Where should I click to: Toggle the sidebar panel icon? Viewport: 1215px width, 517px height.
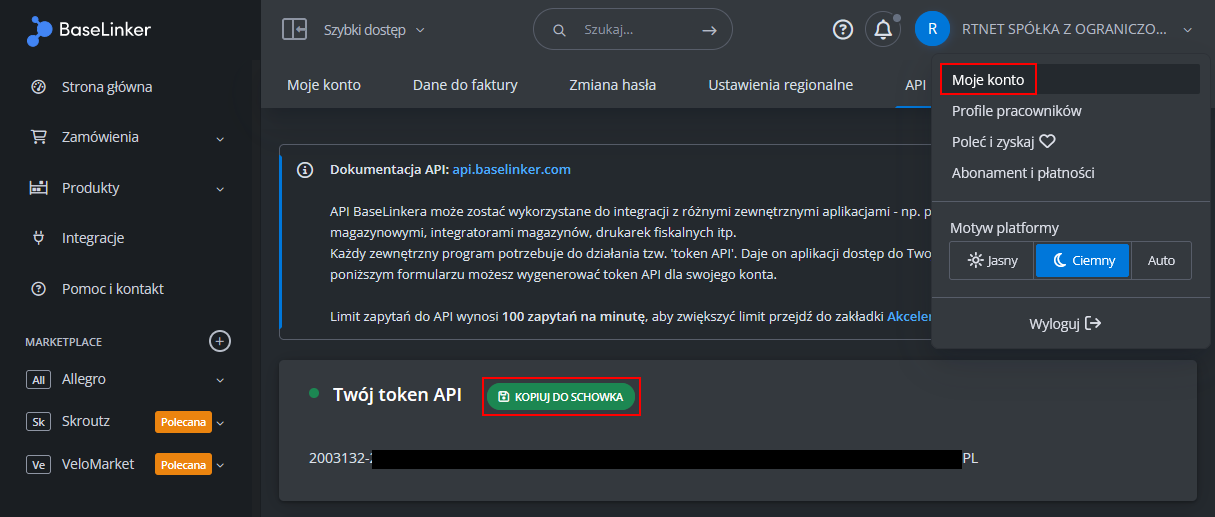point(294,29)
